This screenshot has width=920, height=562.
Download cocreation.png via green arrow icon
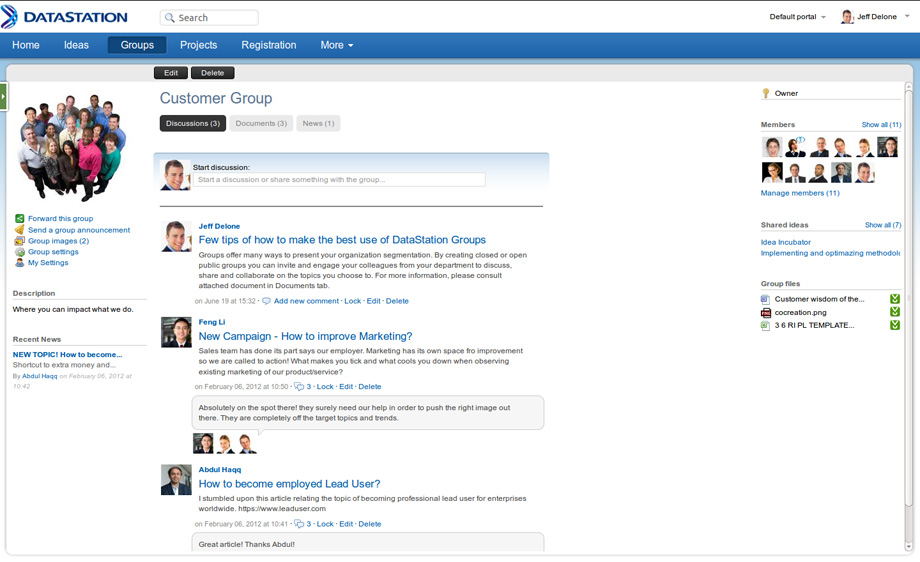tap(895, 312)
